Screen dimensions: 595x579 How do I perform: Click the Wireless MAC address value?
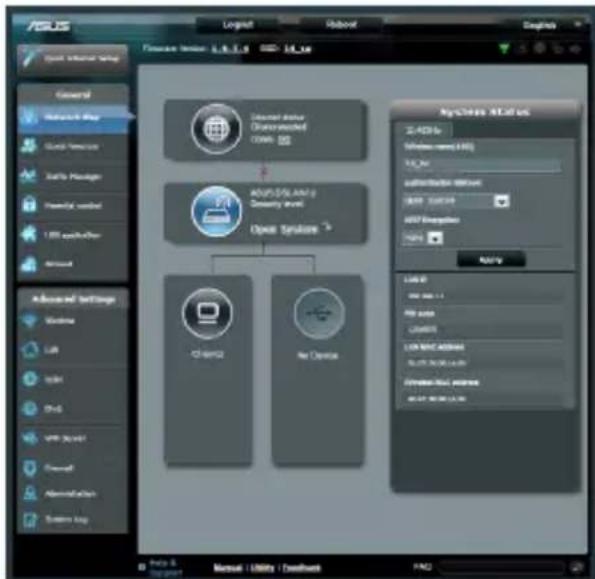click(483, 399)
